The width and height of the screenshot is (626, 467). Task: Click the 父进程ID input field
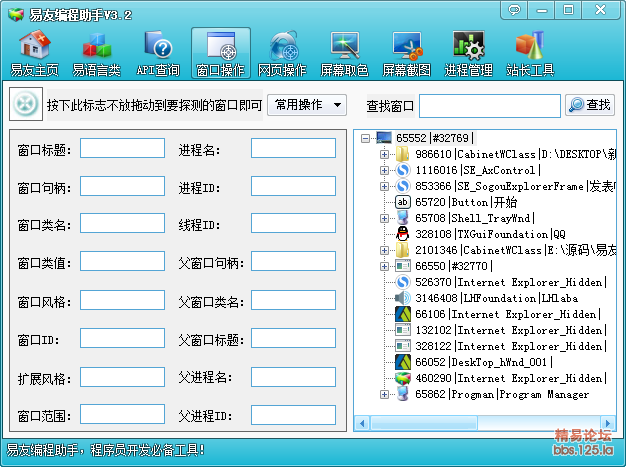[293, 415]
